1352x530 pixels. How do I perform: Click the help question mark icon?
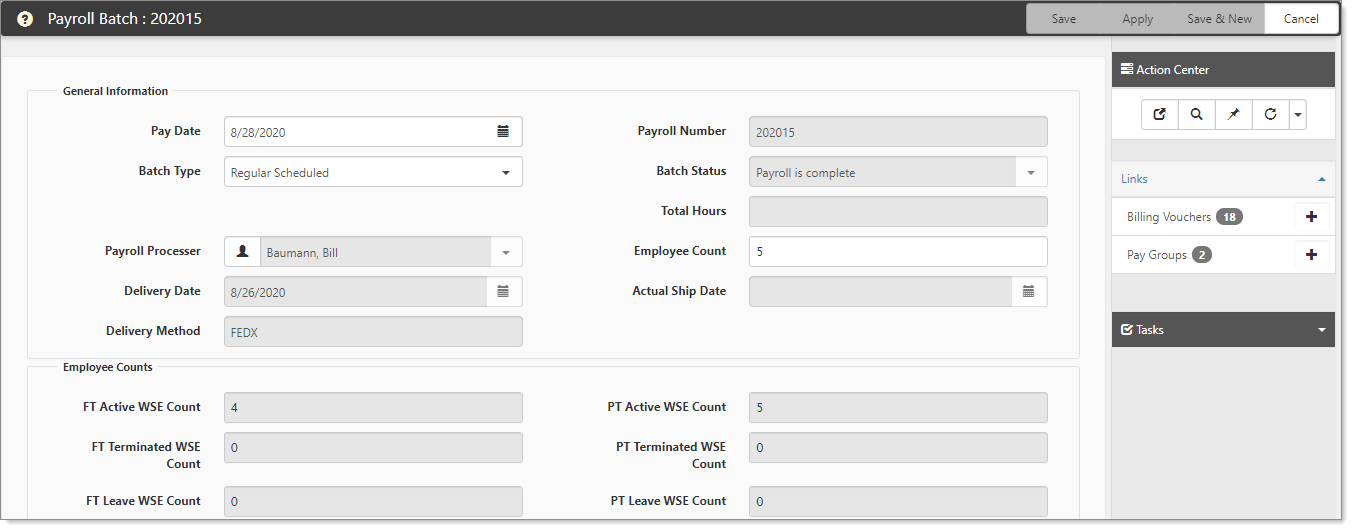pyautogui.click(x=26, y=19)
